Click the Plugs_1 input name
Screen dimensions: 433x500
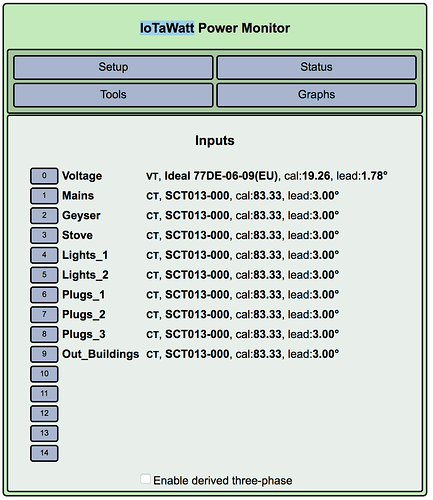(84, 295)
